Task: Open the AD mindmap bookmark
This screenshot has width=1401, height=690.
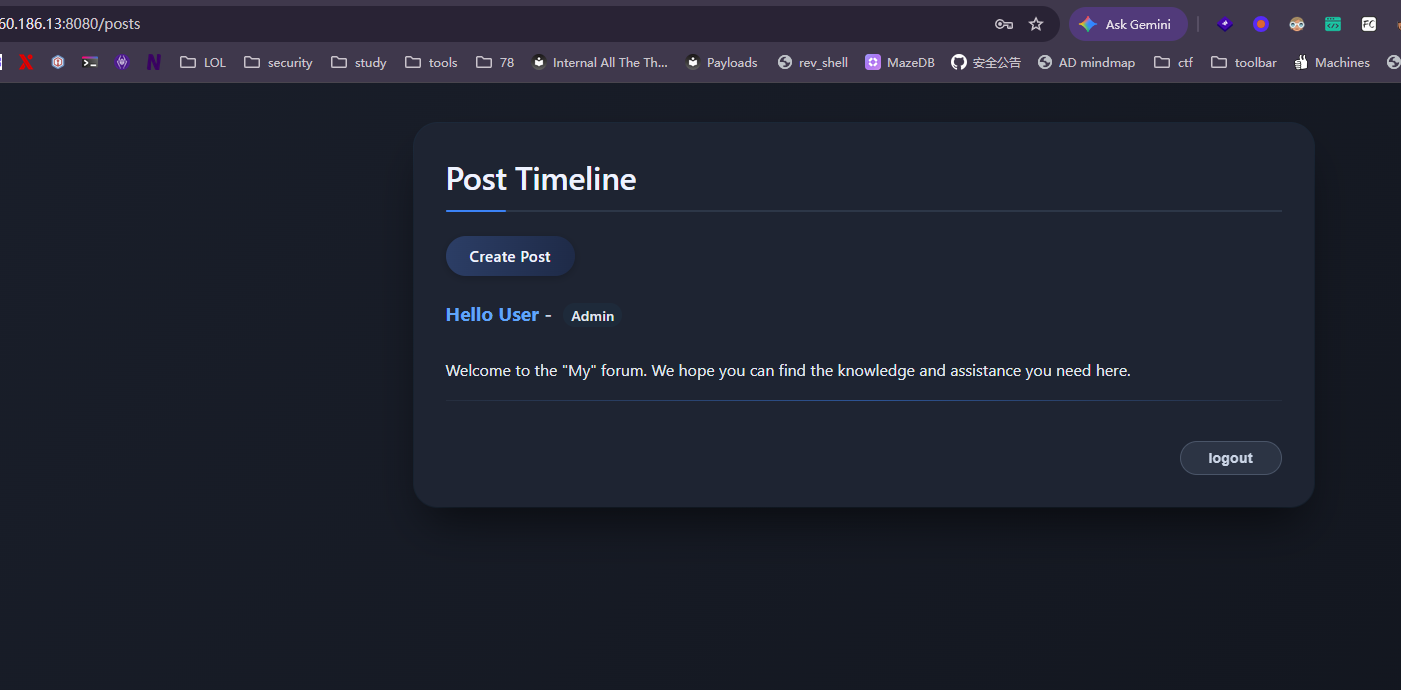Action: 1086,62
